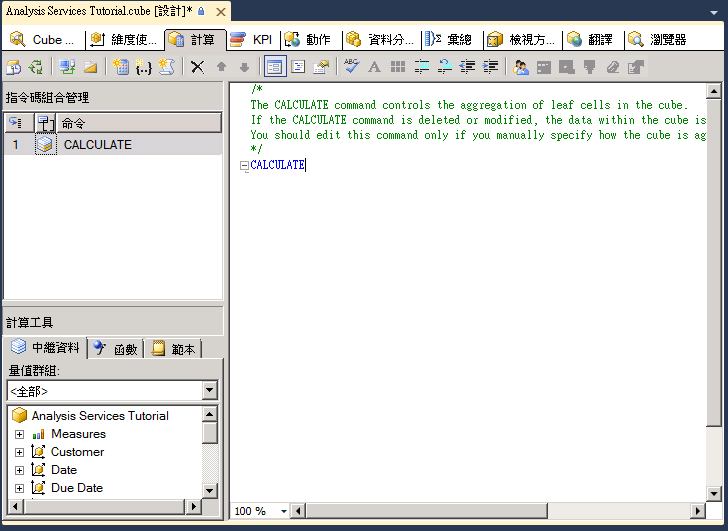The image size is (728, 531).
Task: Select the Customer label in metadata tree
Action: (78, 452)
